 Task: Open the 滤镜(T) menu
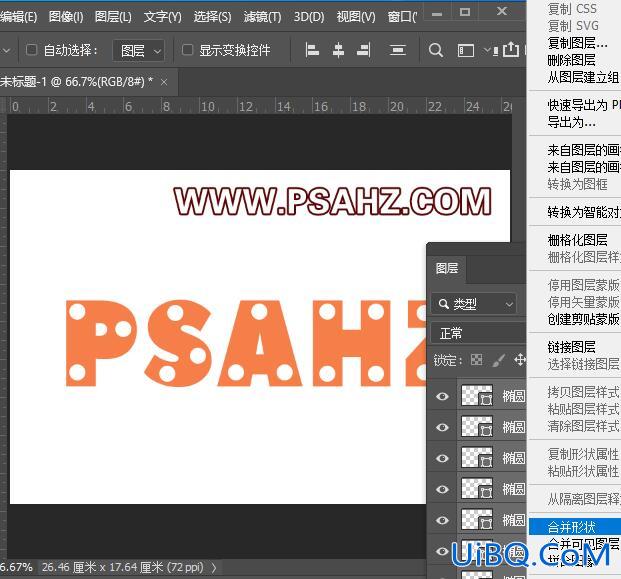(x=262, y=17)
